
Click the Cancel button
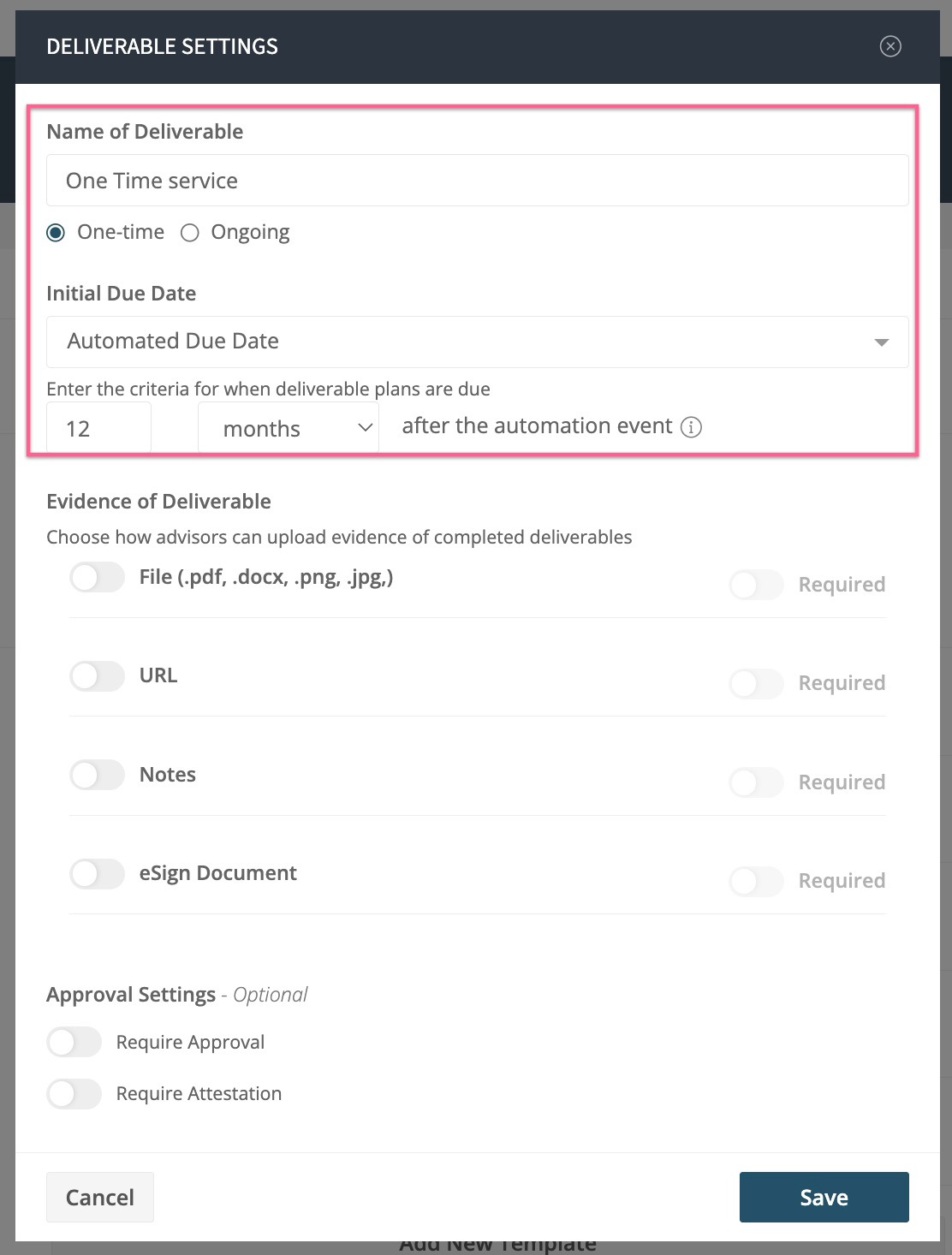point(100,1197)
